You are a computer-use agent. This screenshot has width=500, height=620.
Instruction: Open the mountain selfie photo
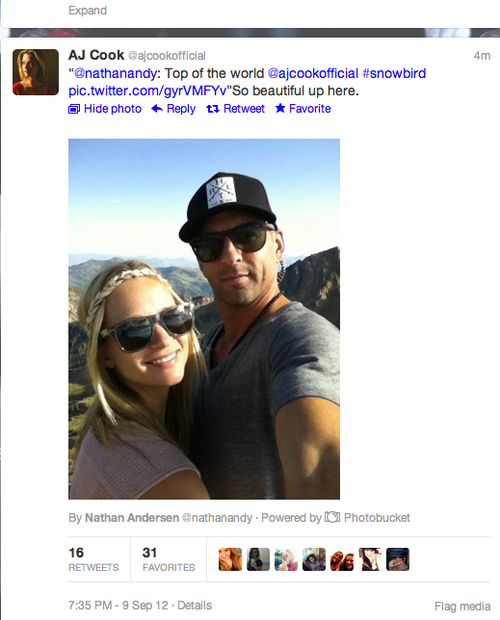point(204,319)
